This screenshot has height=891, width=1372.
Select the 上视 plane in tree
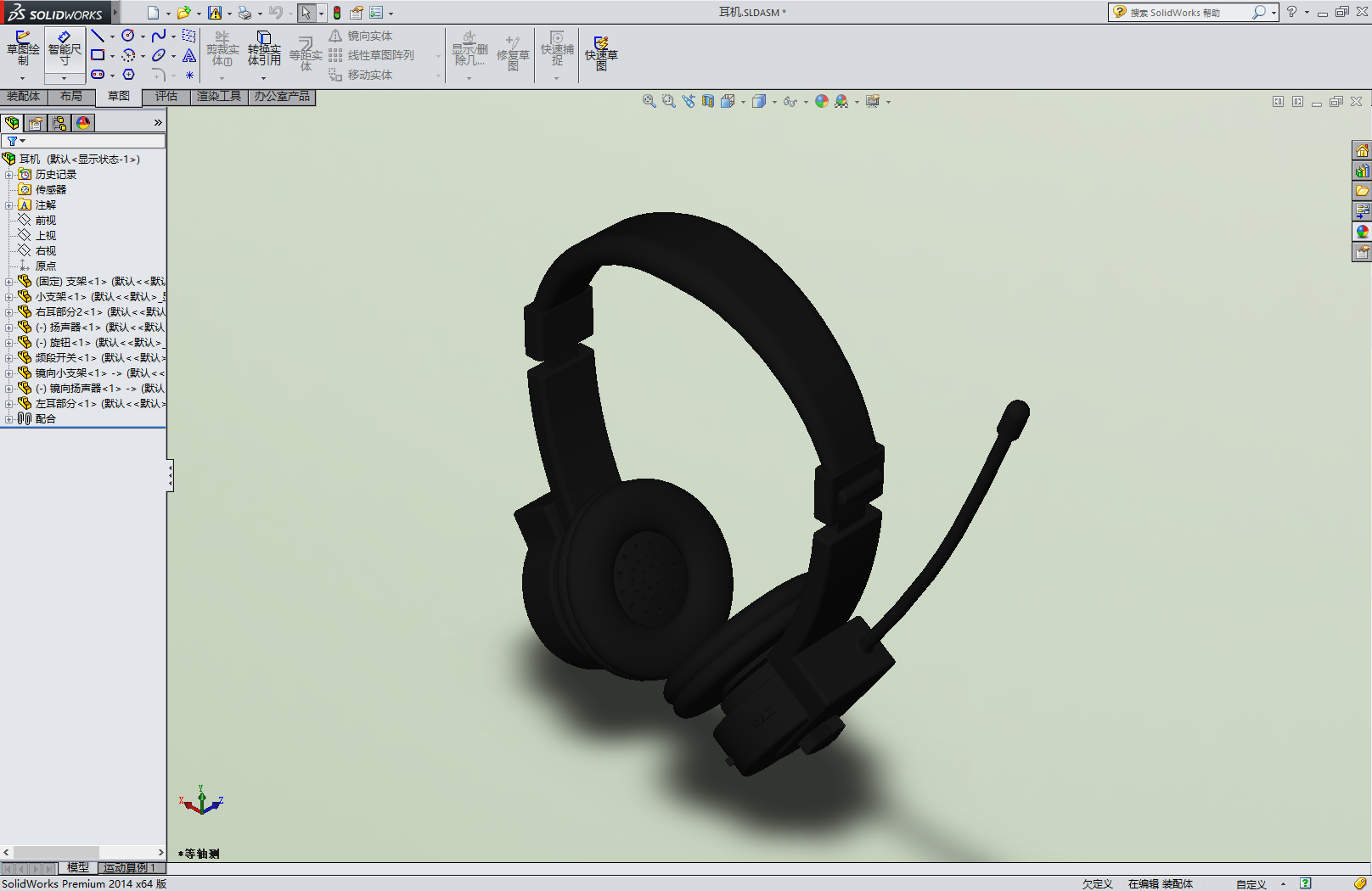(46, 236)
